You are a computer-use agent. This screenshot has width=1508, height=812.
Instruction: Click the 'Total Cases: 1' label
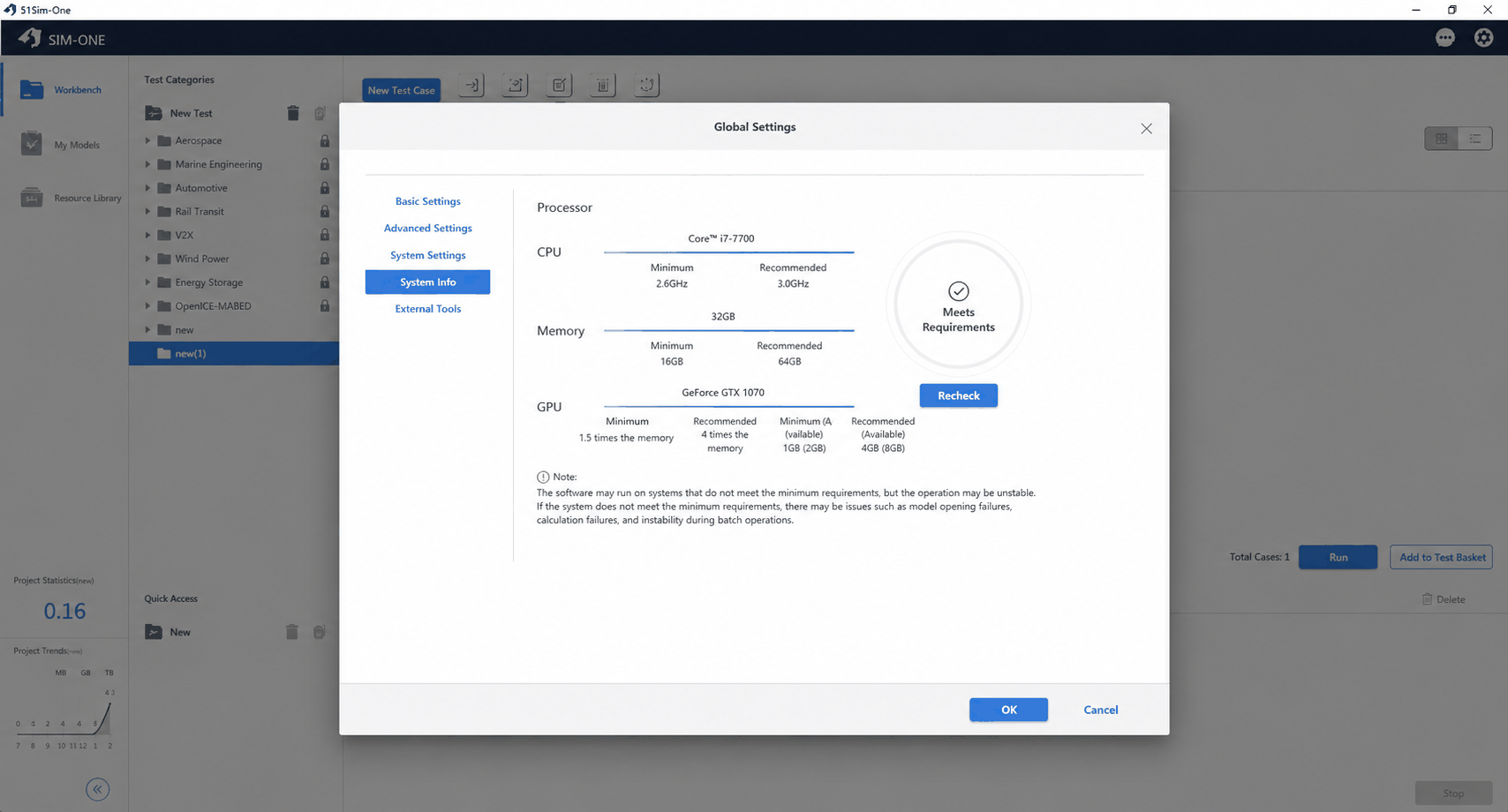click(1260, 557)
